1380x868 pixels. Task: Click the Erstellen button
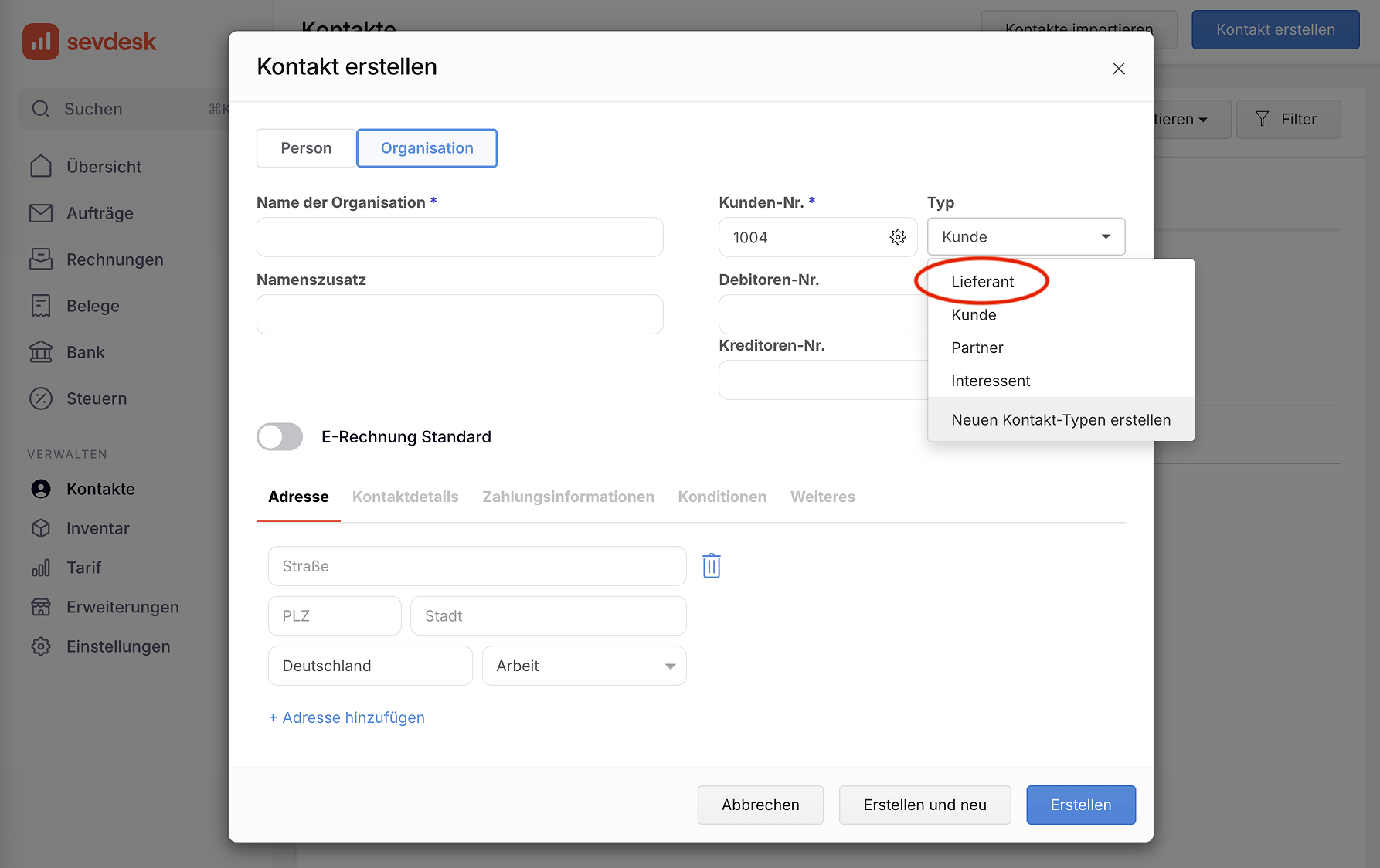click(x=1080, y=805)
